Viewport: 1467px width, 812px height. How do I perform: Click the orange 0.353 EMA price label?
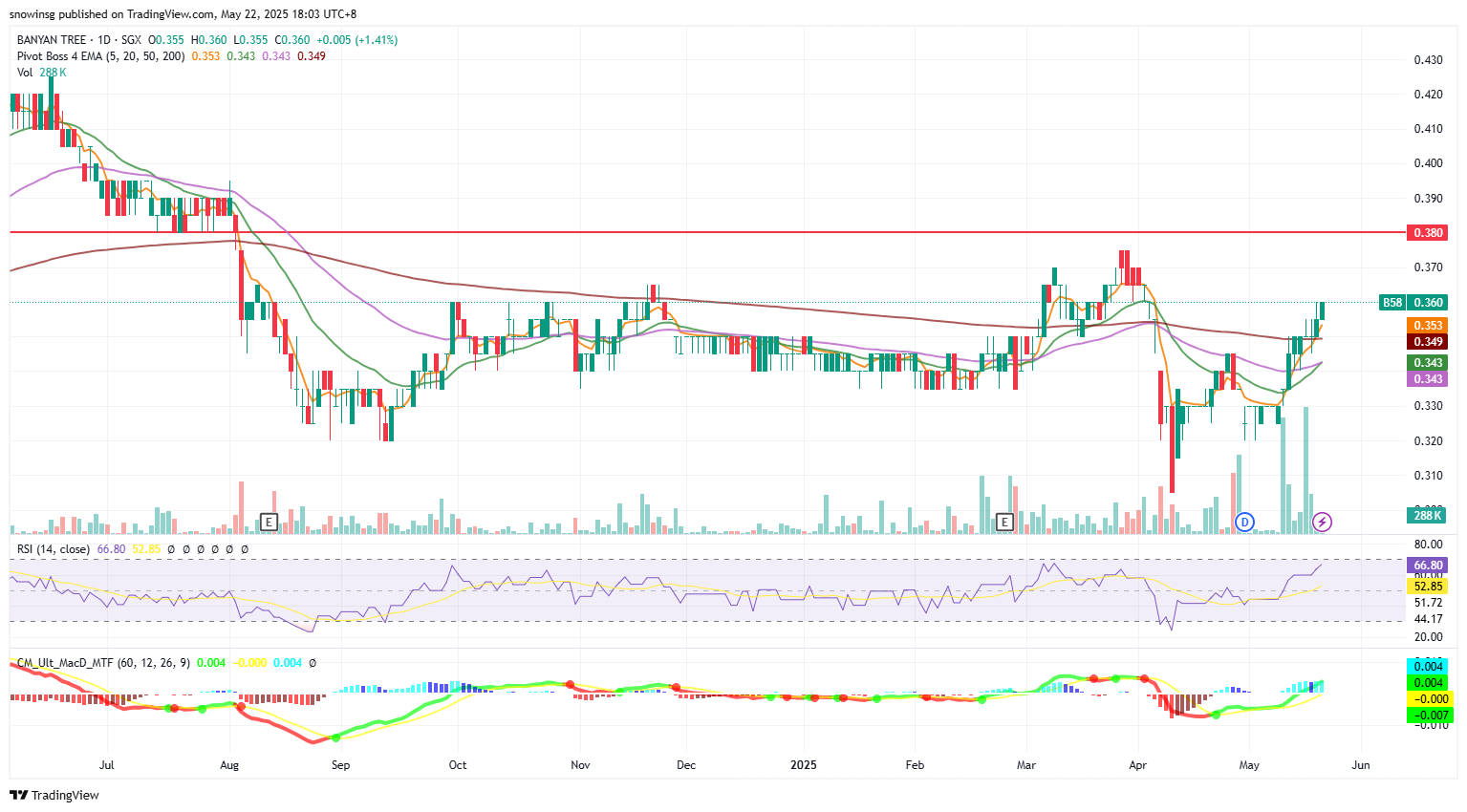click(x=1428, y=326)
